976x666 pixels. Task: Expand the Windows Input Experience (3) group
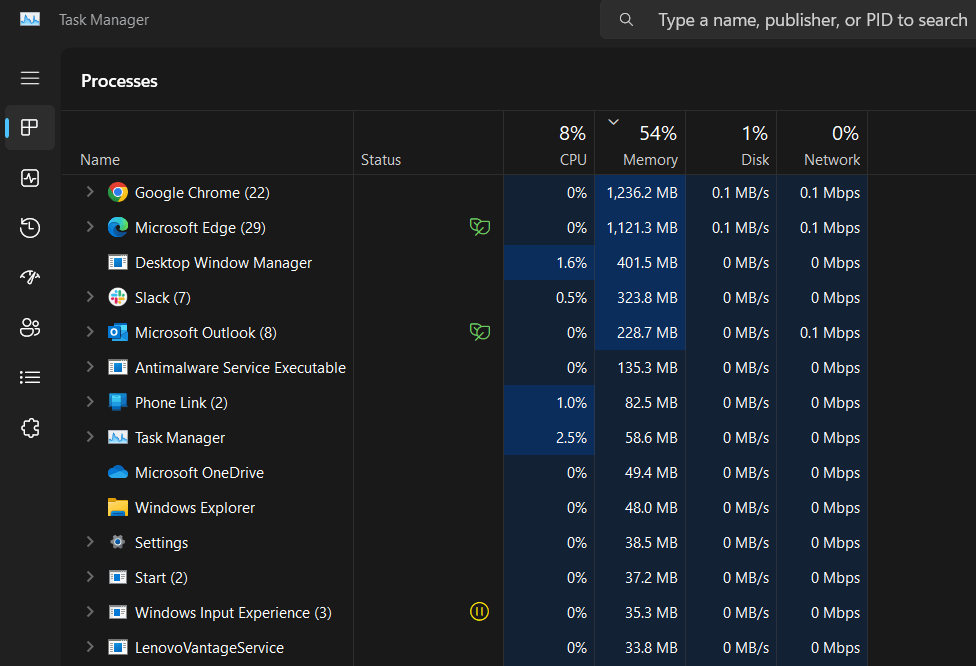click(90, 612)
